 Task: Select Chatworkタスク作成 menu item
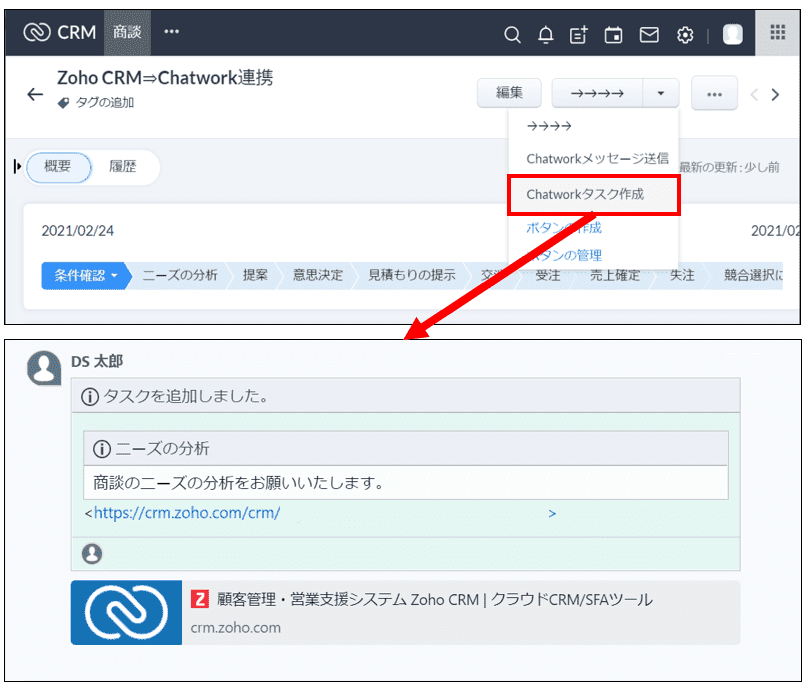tap(593, 195)
